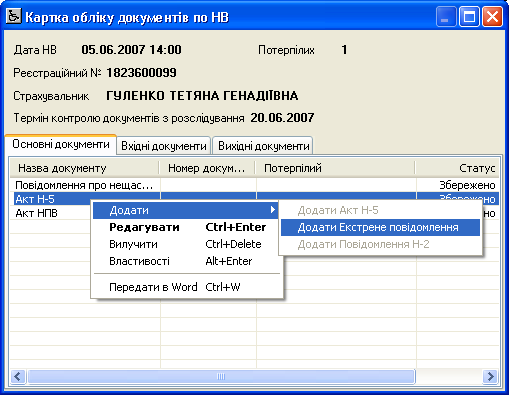Viewport: 509px width, 395px height.
Task: Click Збережено status in first row
Action: click(x=467, y=185)
